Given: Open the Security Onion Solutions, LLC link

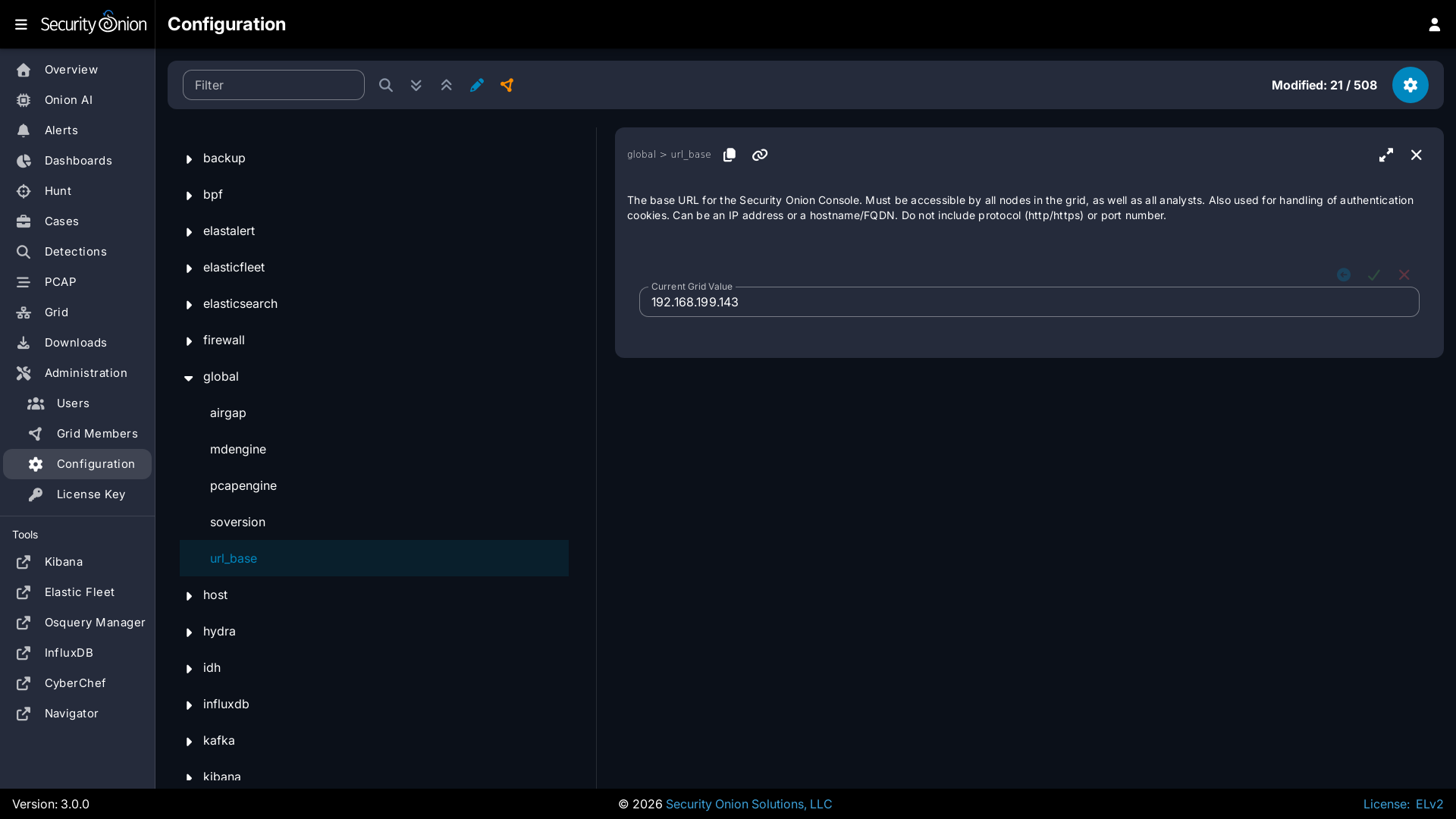Looking at the screenshot, I should tap(748, 804).
